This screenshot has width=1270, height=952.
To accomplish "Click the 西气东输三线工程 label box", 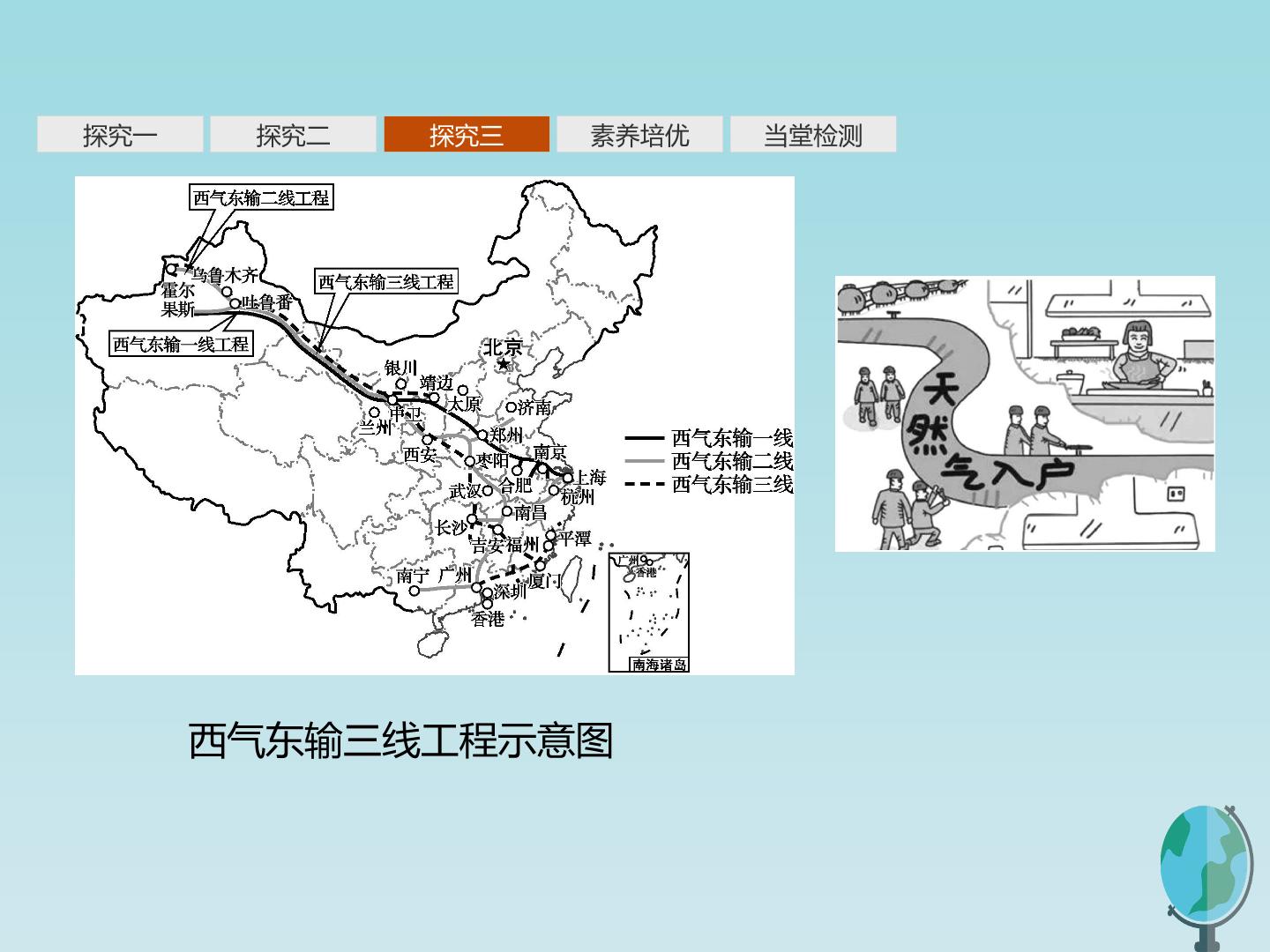I will click(386, 282).
